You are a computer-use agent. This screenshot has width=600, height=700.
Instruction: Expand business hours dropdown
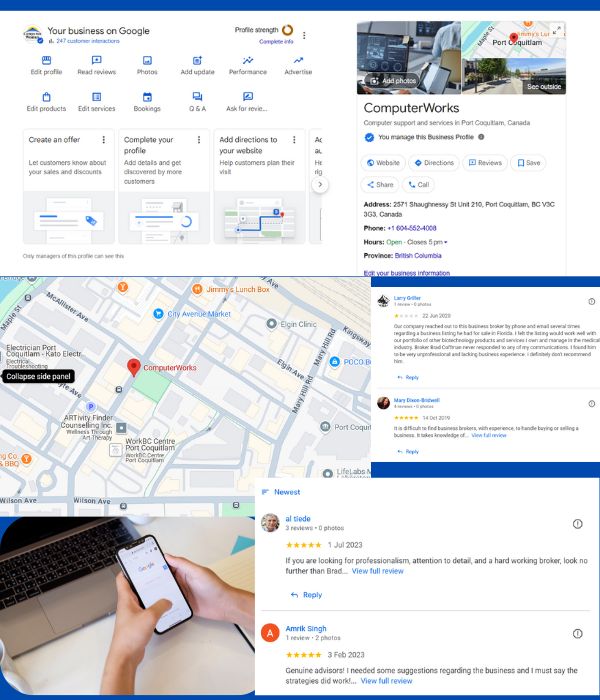click(x=446, y=242)
